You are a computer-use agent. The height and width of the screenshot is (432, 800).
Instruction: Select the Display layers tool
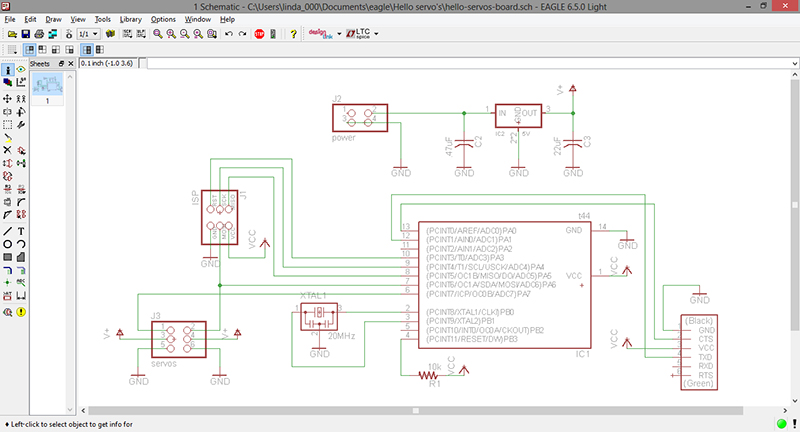(x=8, y=82)
